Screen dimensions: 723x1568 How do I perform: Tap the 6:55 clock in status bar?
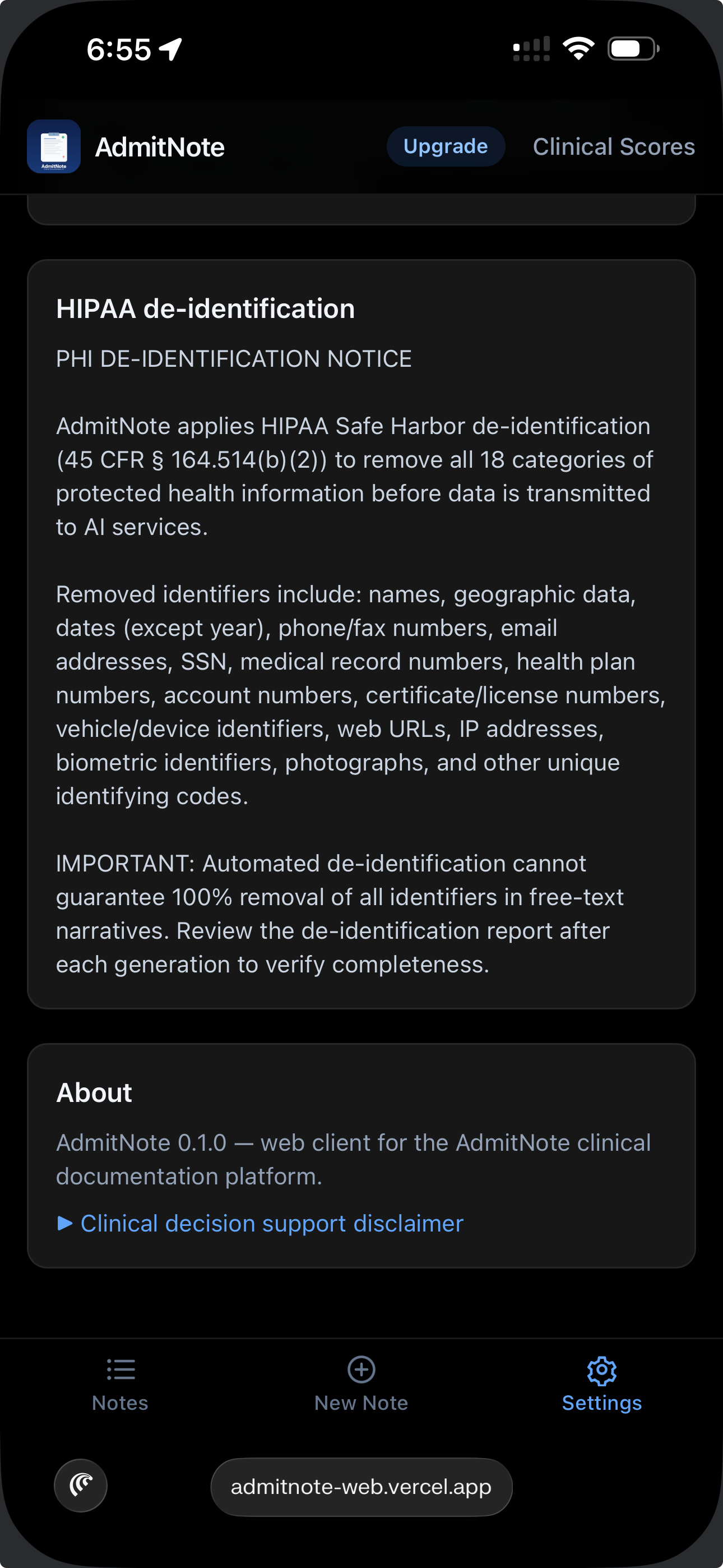pyautogui.click(x=119, y=49)
